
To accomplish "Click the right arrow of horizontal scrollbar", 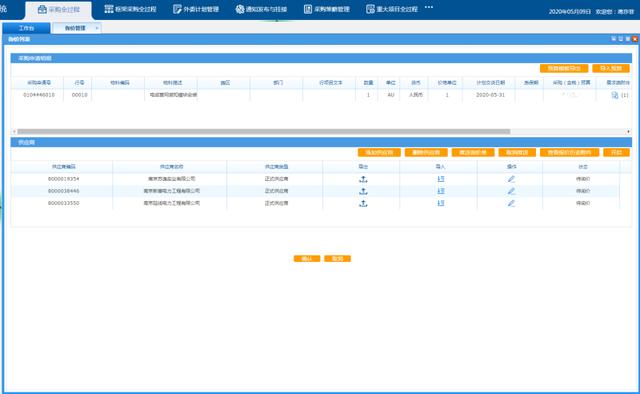I will [628, 131].
